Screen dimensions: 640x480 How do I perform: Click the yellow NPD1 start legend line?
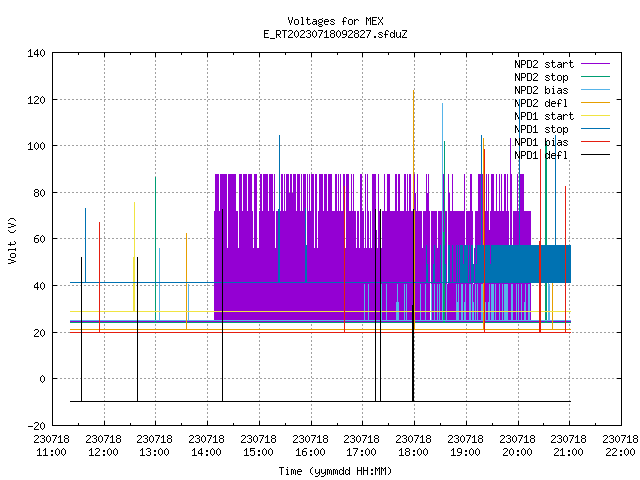point(596,116)
